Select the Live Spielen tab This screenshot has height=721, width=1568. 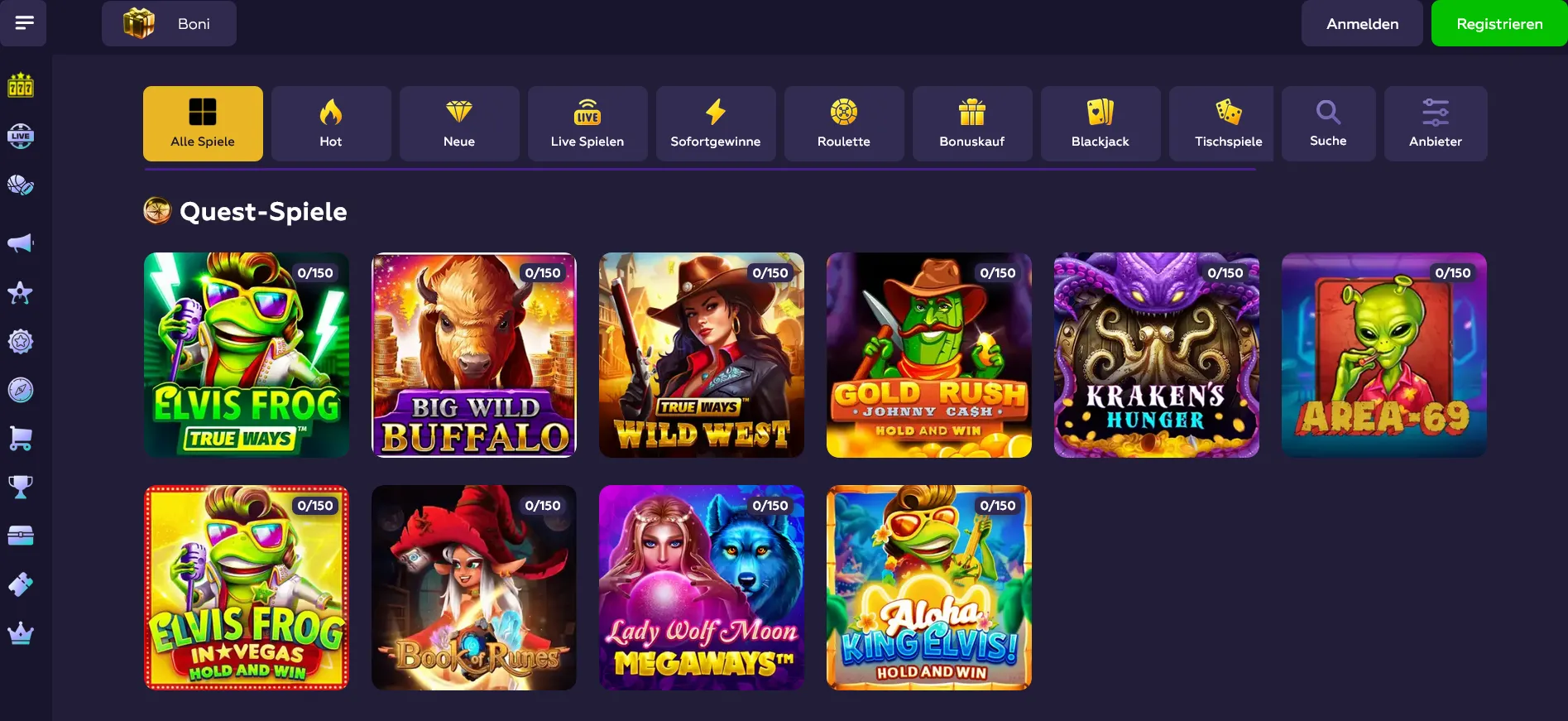[587, 123]
